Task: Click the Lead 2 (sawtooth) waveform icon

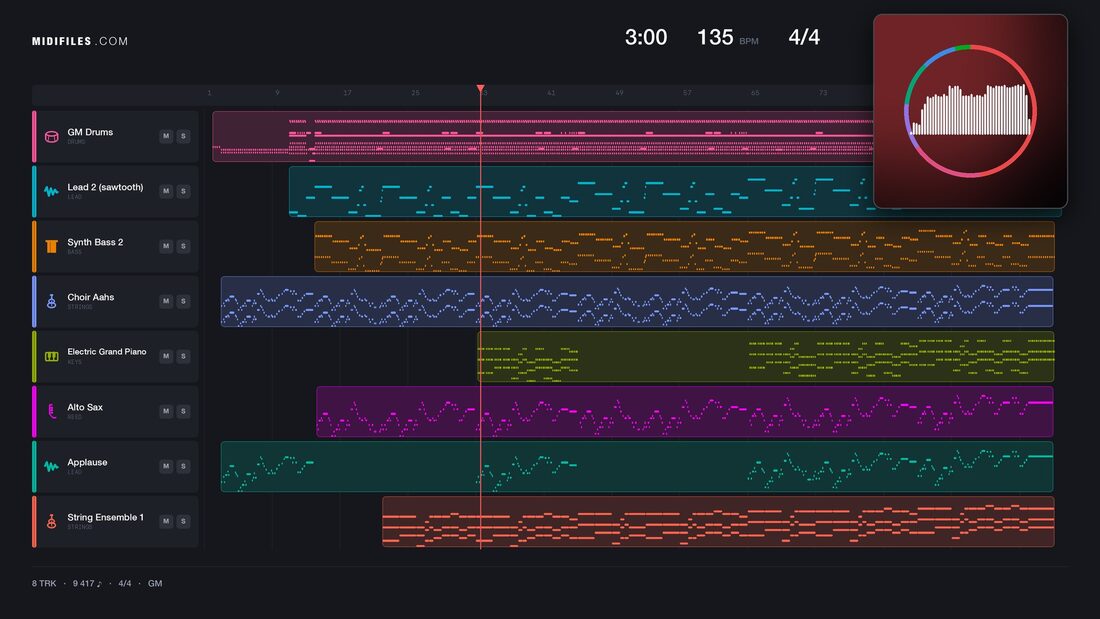Action: point(51,191)
